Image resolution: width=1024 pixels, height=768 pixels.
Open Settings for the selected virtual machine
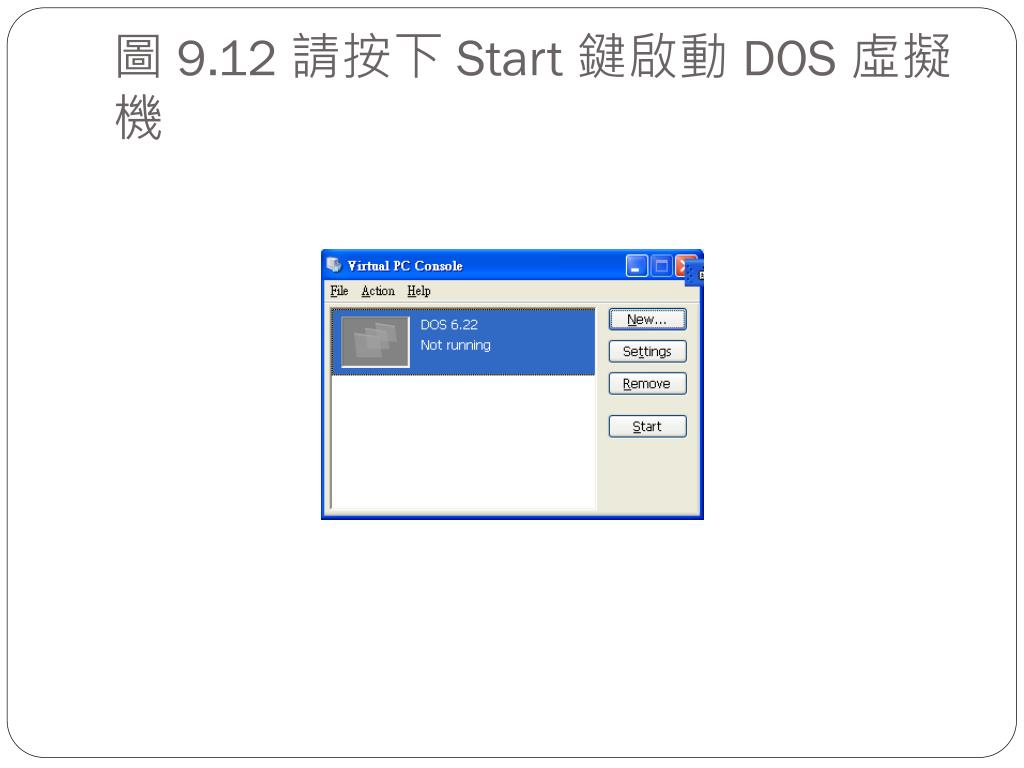tap(647, 351)
